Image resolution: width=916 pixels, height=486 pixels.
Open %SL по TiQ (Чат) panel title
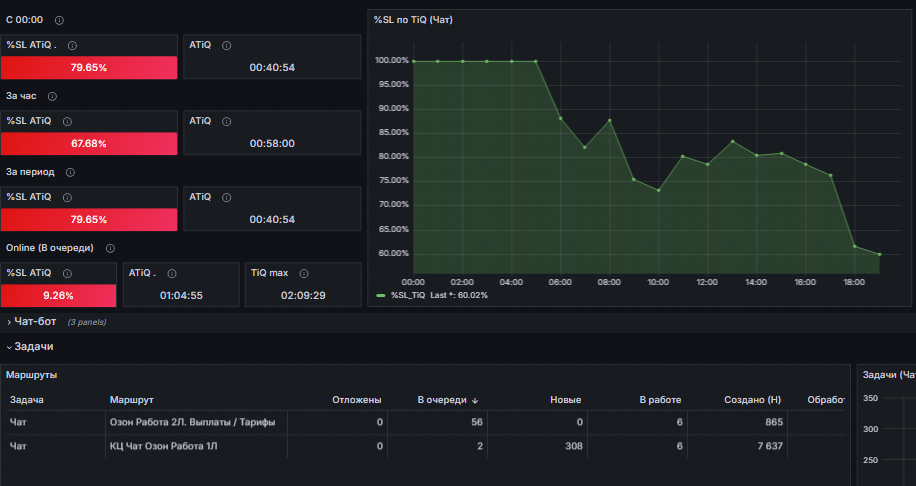point(413,20)
